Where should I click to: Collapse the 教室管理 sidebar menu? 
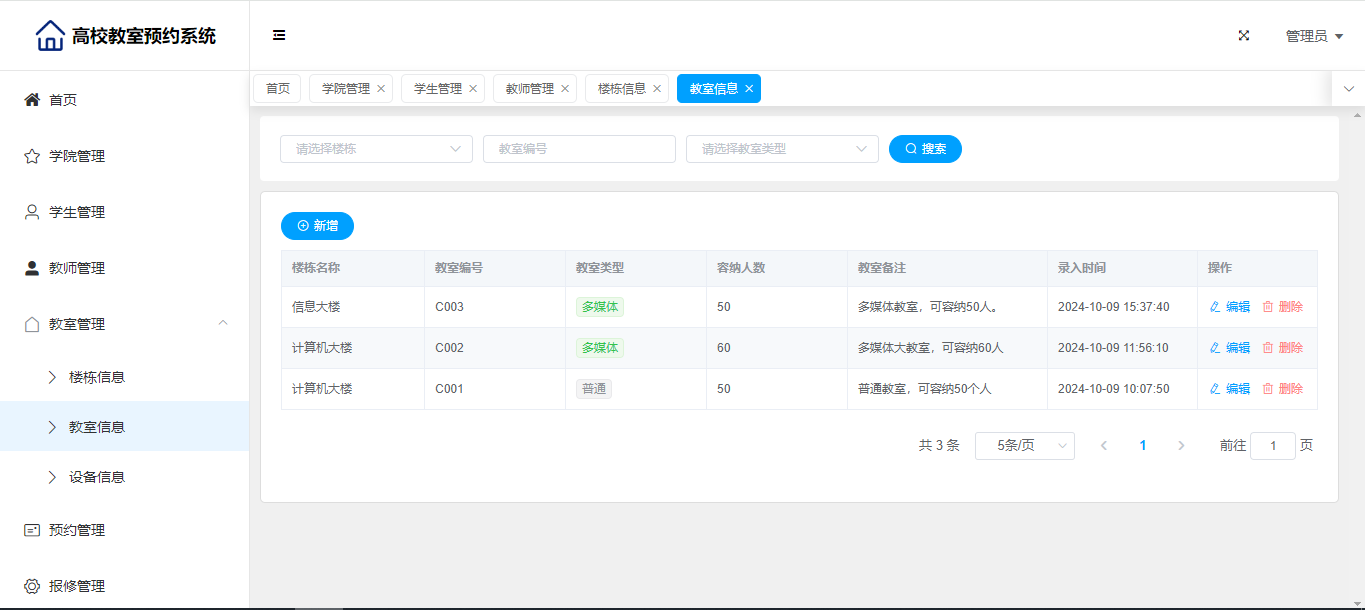[223, 323]
